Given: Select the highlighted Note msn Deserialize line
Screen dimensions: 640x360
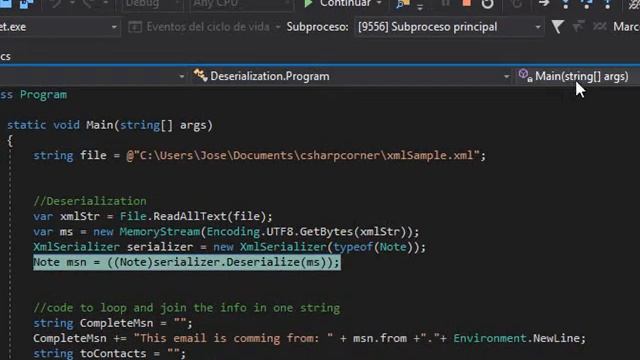Looking at the screenshot, I should (187, 262).
